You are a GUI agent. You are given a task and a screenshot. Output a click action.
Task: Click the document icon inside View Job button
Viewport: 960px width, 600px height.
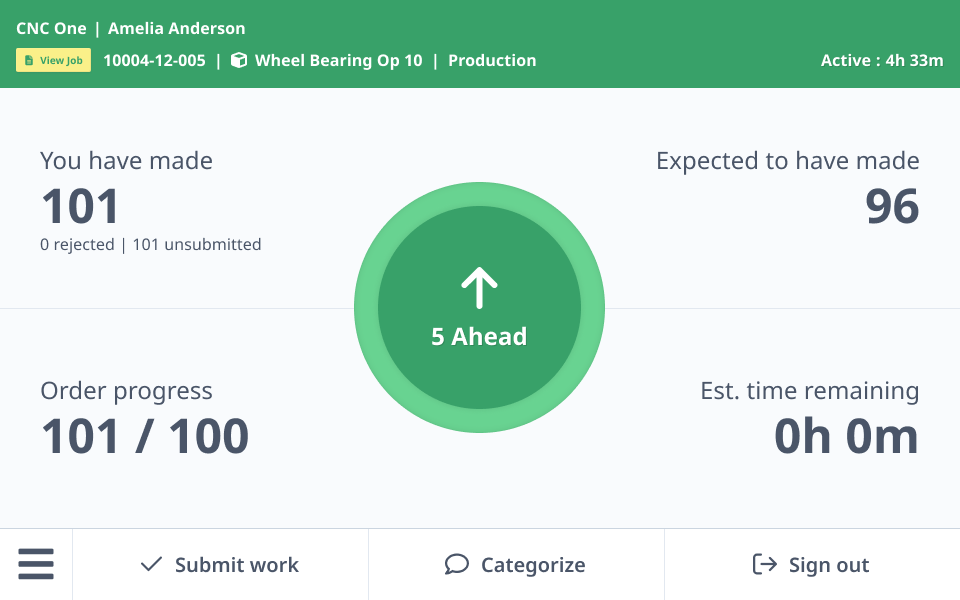click(28, 60)
